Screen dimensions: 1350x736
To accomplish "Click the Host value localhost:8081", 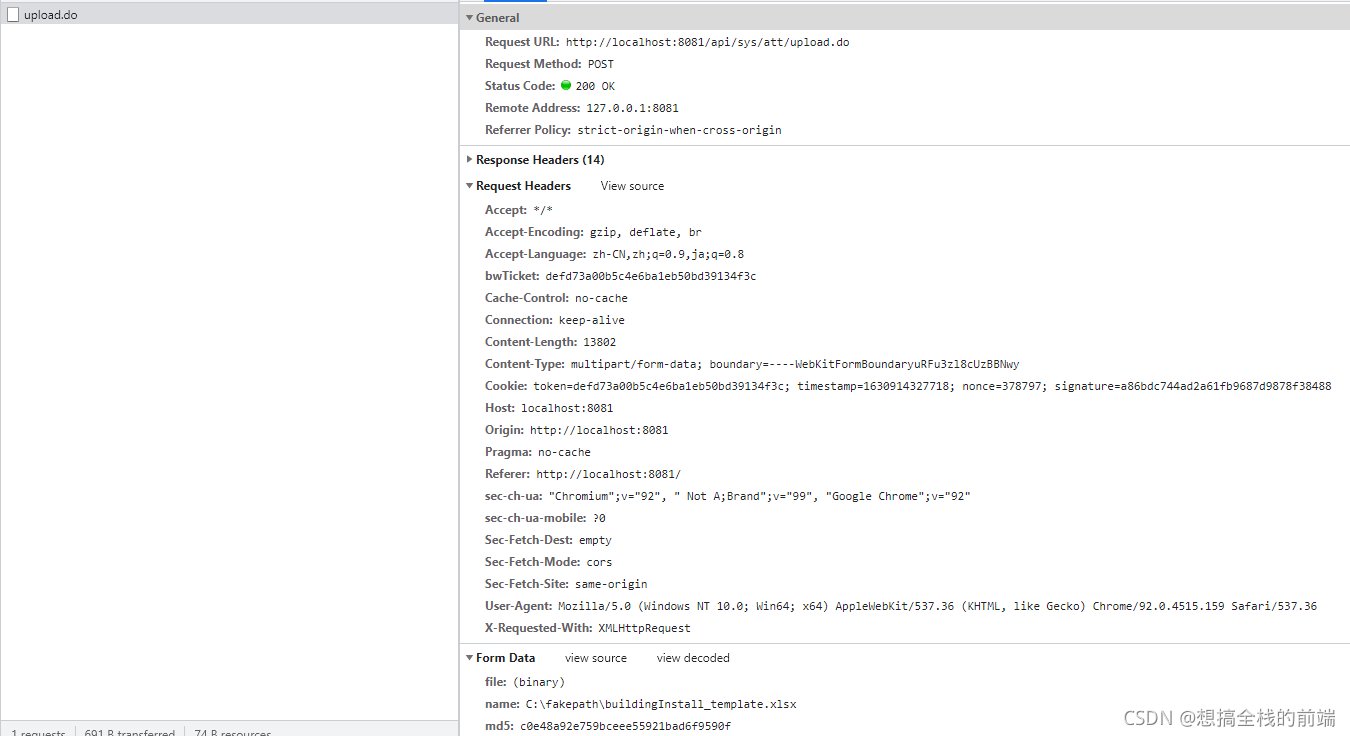I will click(x=567, y=408).
